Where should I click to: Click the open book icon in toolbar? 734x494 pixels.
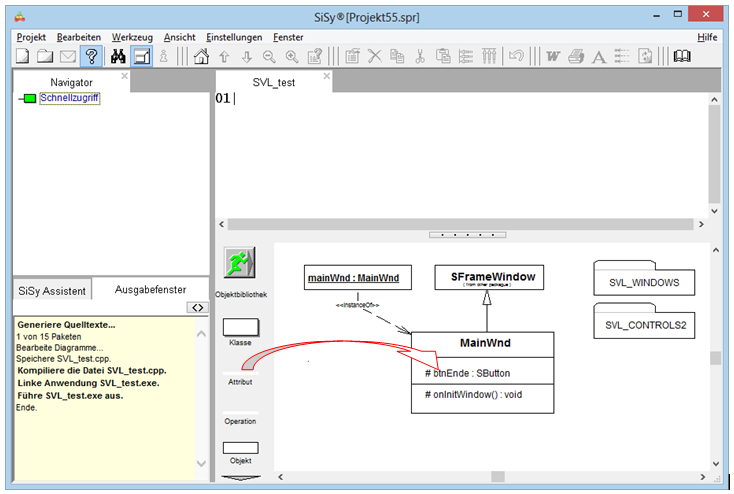pyautogui.click(x=681, y=57)
